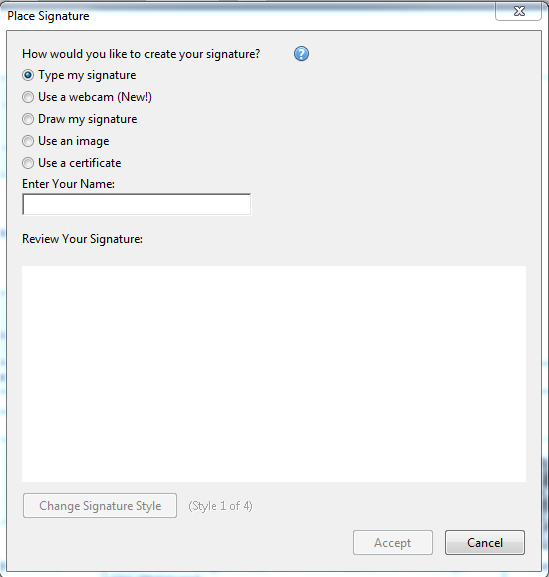549x577 pixels.
Task: Cancel the signature dialog
Action: click(x=485, y=542)
